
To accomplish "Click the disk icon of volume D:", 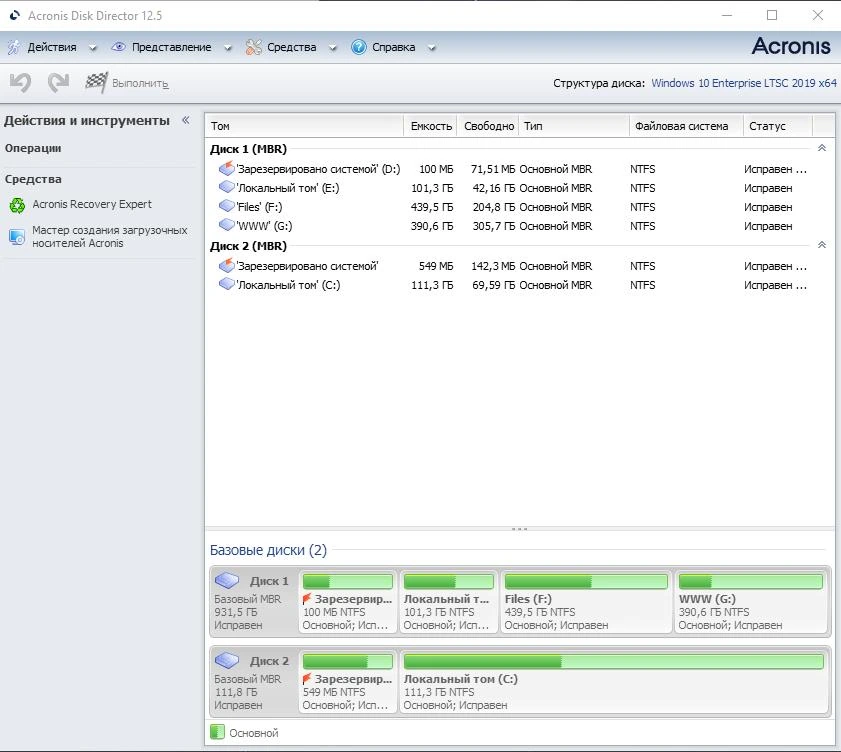I will (x=226, y=168).
